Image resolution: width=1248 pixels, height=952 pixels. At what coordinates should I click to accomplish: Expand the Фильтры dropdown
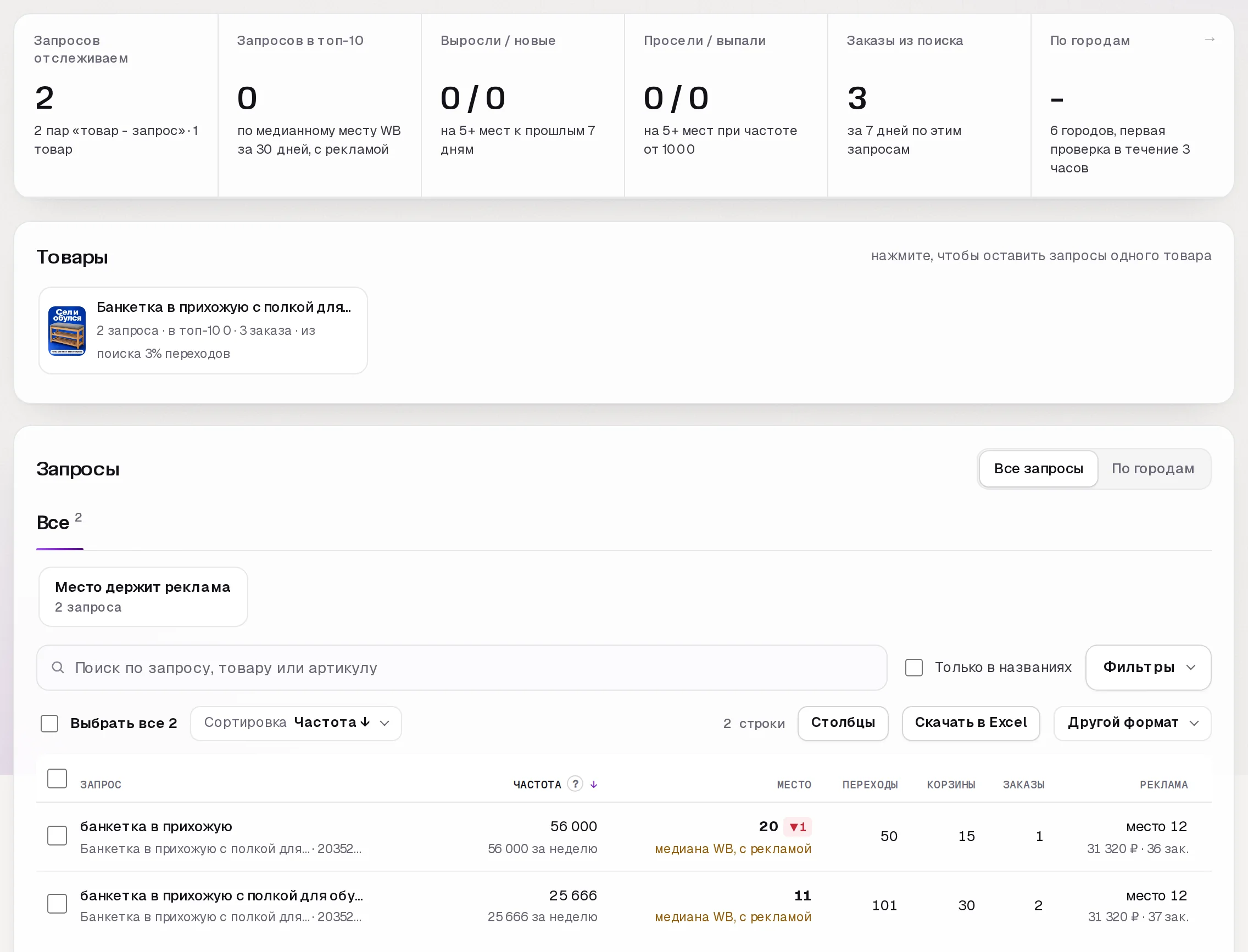point(1148,668)
